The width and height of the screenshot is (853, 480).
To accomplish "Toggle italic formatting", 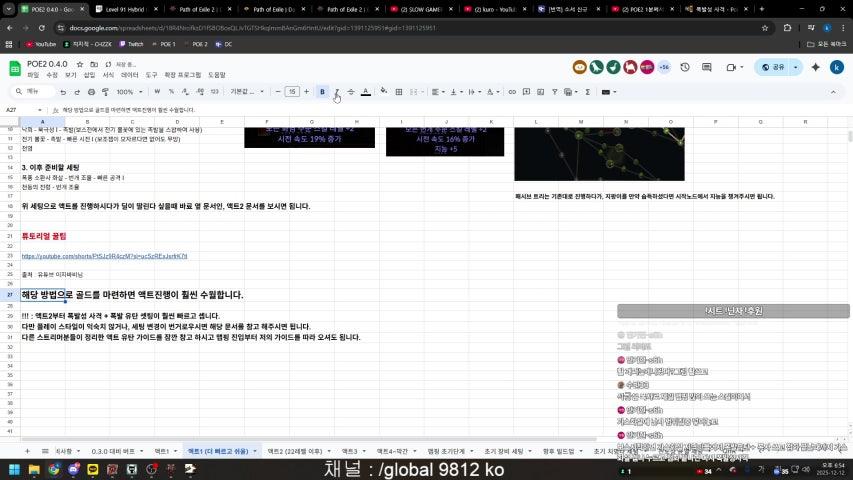I will pyautogui.click(x=336, y=92).
